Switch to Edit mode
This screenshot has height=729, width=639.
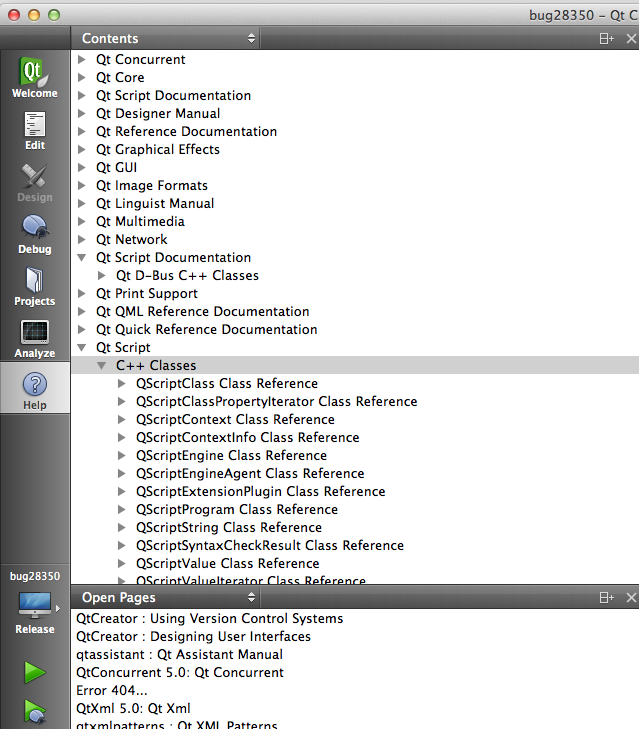[x=35, y=131]
